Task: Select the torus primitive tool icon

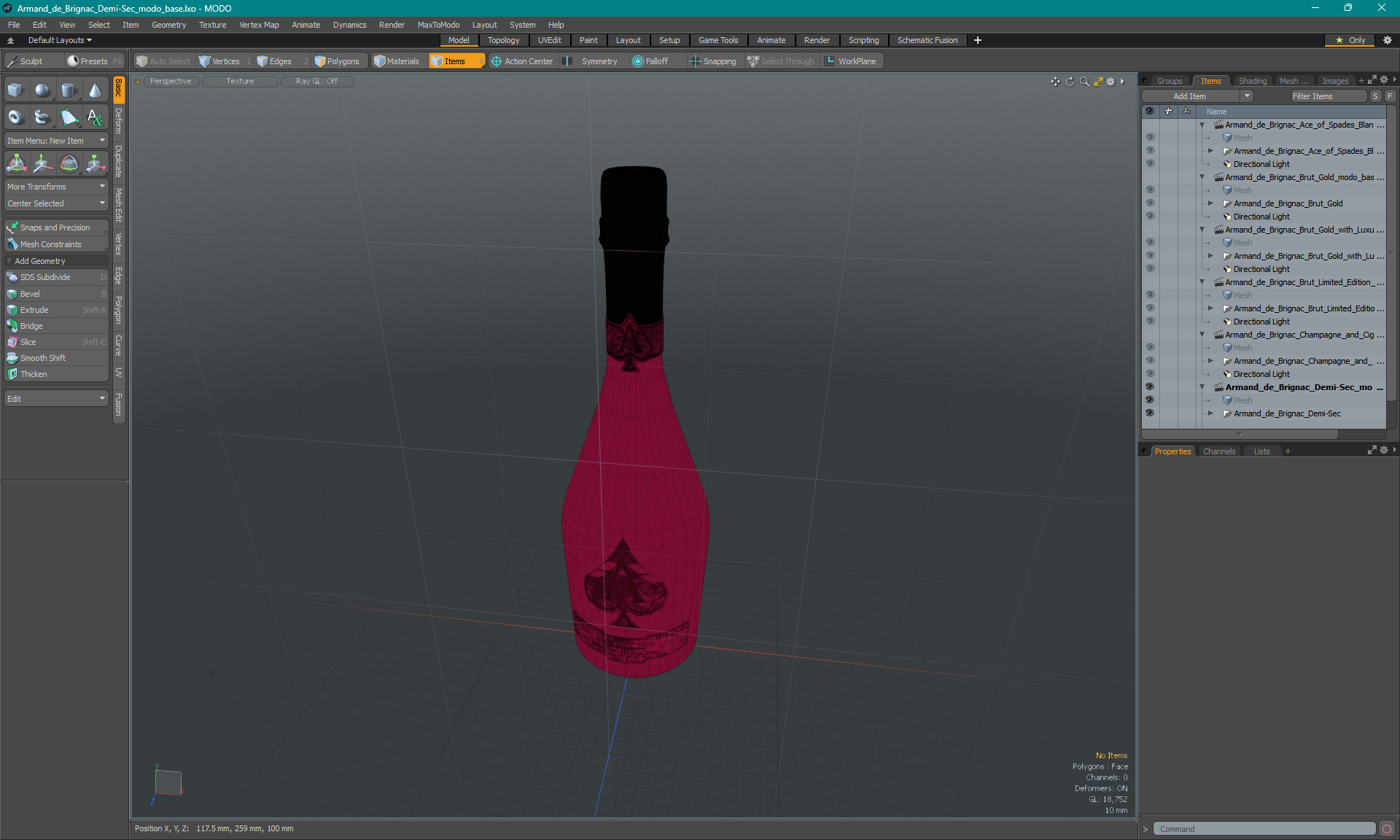Action: coord(16,117)
